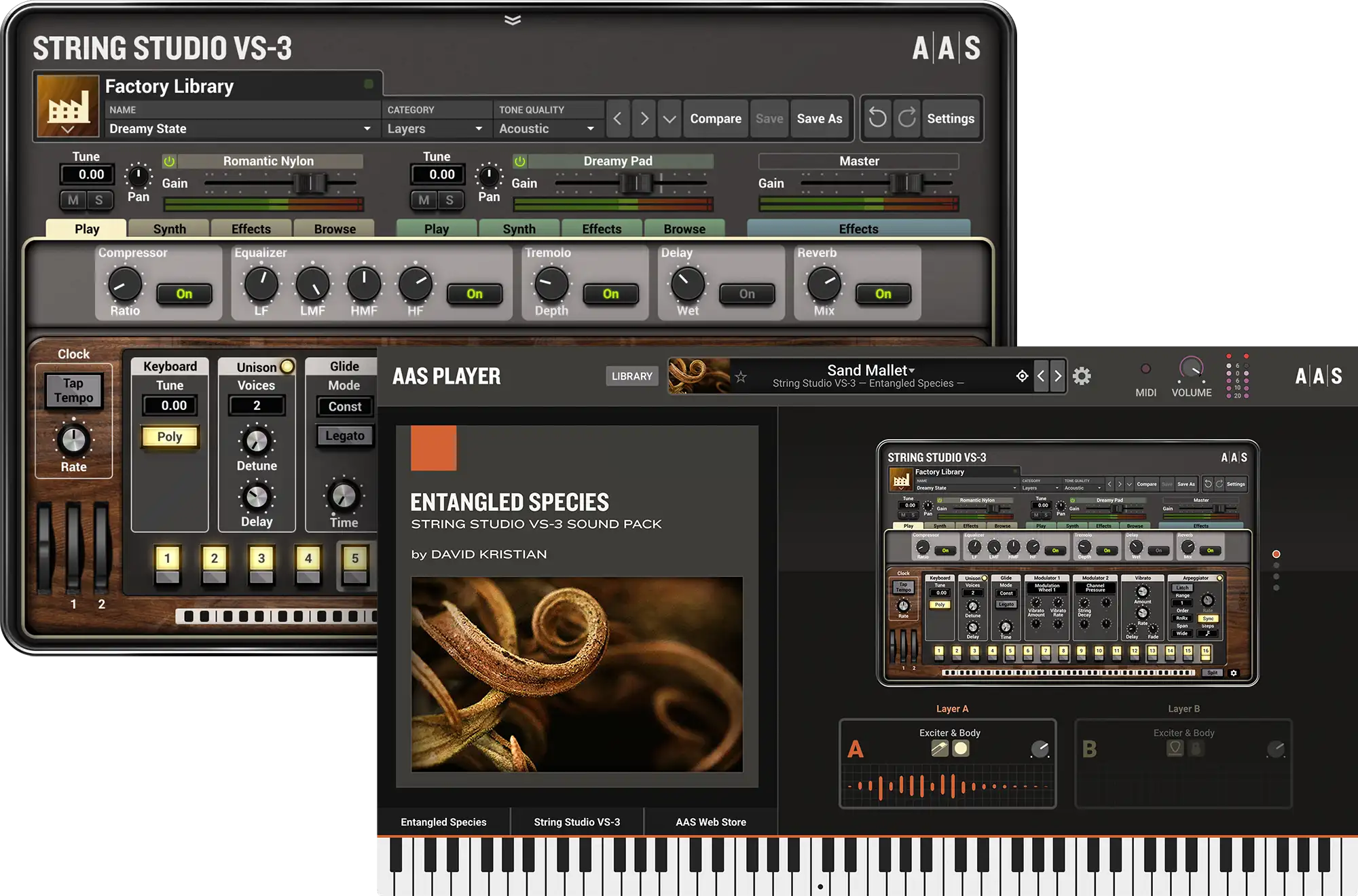Viewport: 1358px width, 896px height.
Task: Toggle Romantic Nylon layer power icon
Action: pos(169,161)
